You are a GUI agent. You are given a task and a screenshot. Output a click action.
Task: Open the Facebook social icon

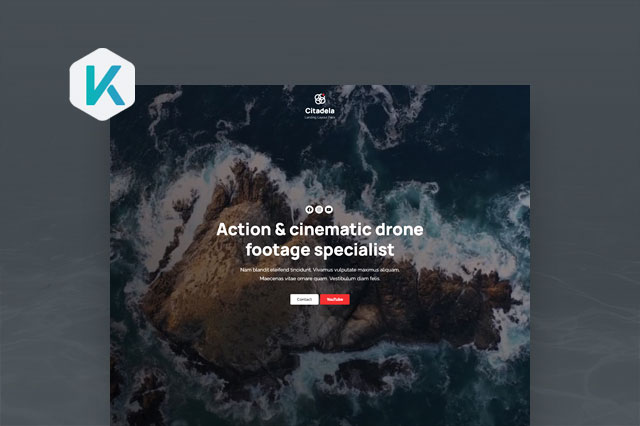pyautogui.click(x=309, y=209)
